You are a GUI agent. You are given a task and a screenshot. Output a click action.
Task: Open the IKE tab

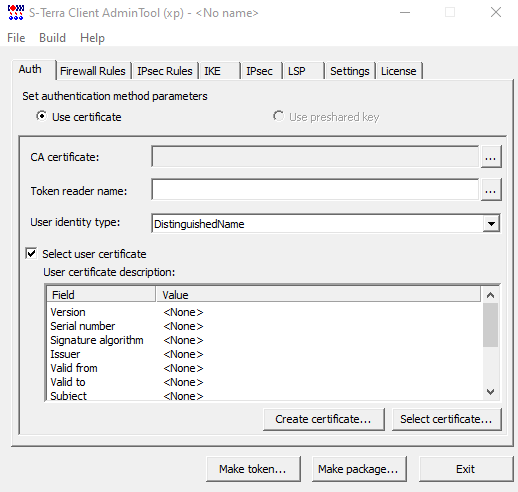tap(219, 71)
